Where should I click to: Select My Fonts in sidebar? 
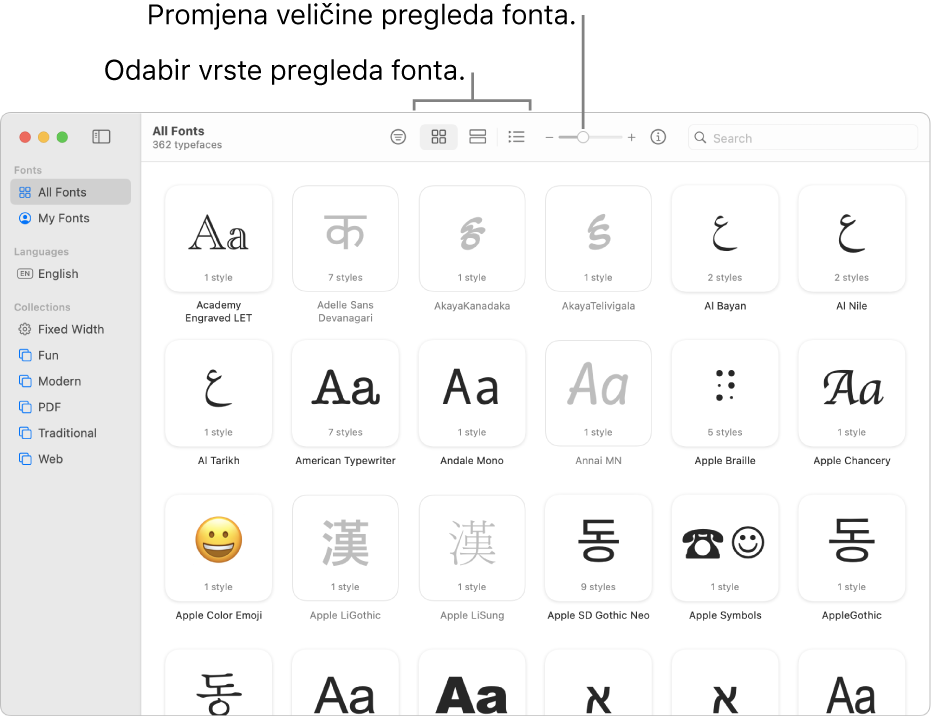pos(70,218)
